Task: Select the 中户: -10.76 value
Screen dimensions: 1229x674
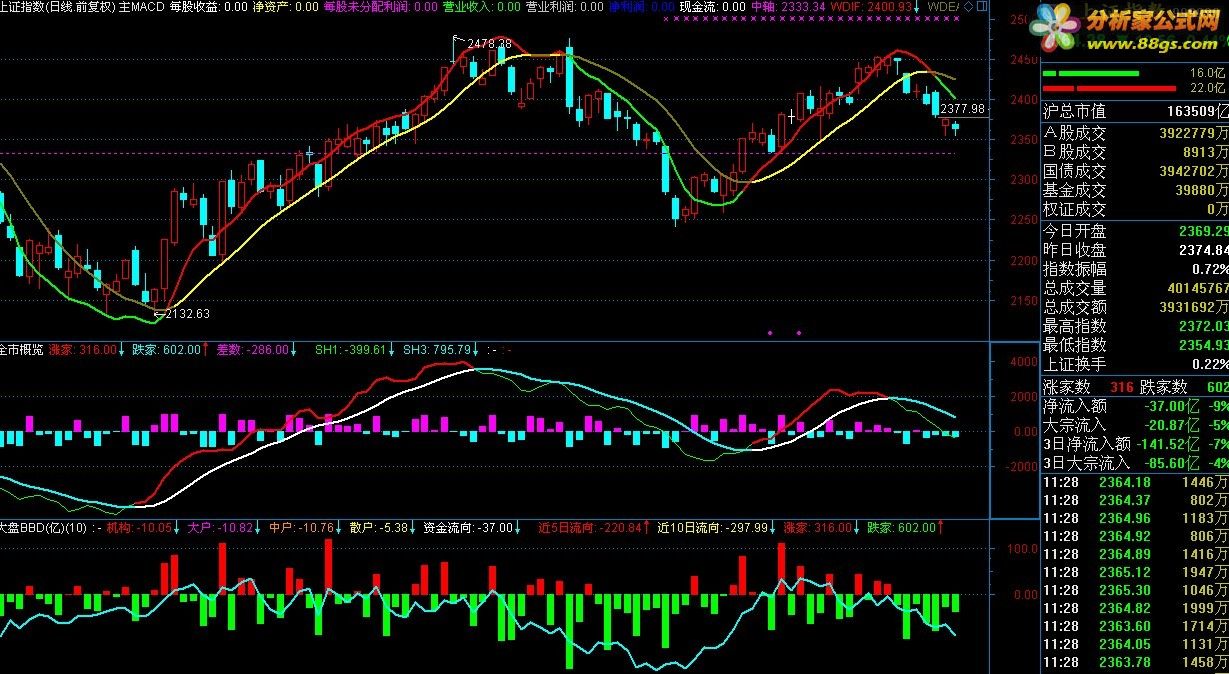Action: [x=301, y=527]
